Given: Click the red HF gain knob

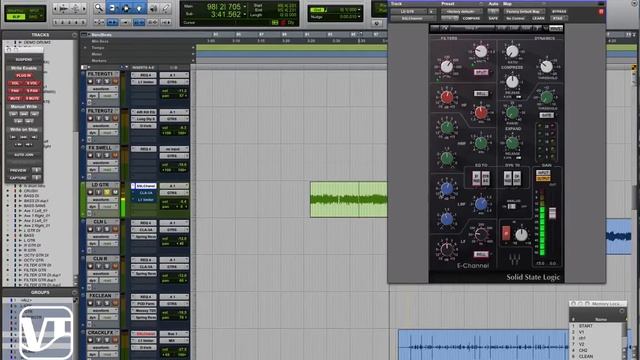Looking at the screenshot, I should pos(447,97).
